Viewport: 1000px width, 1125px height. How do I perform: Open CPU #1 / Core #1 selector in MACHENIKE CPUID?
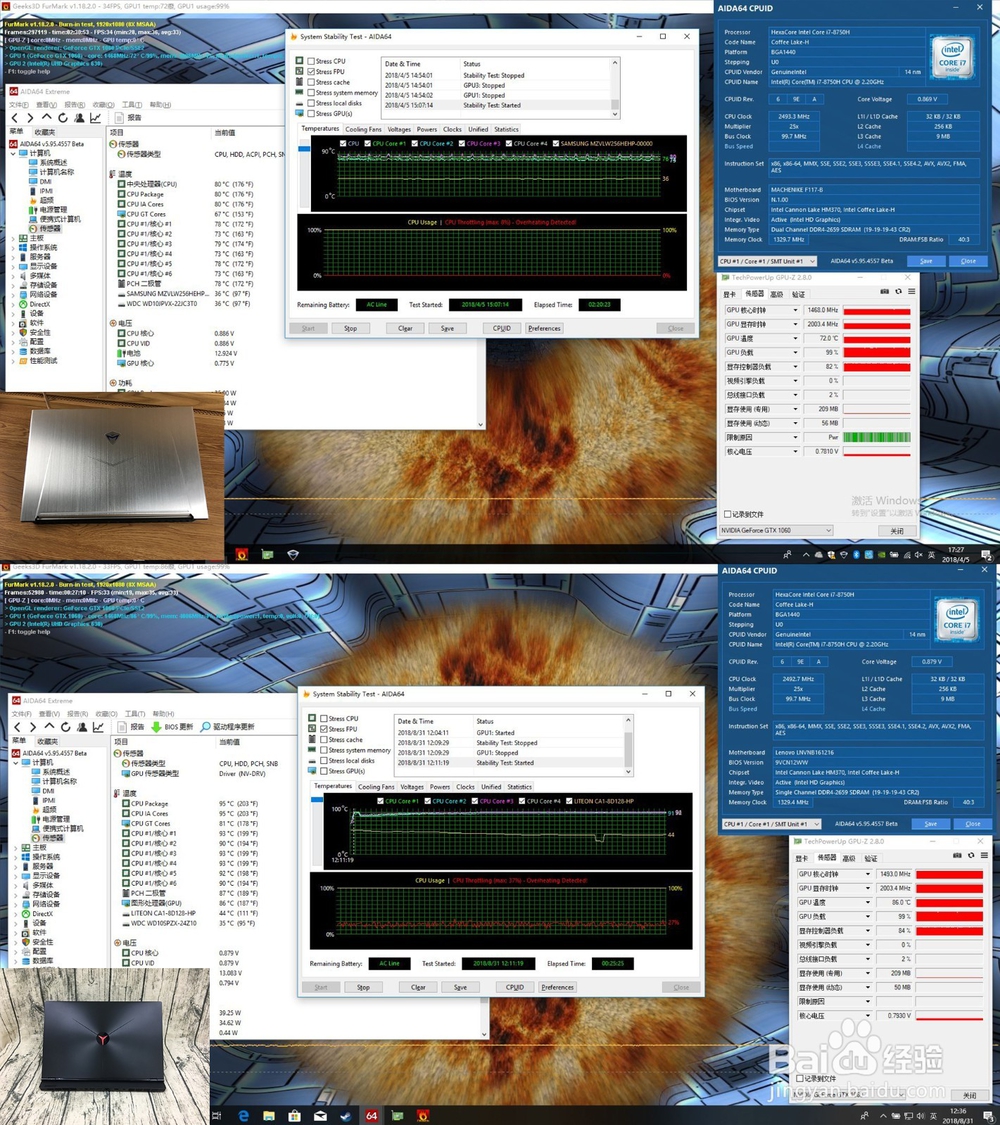[x=768, y=261]
